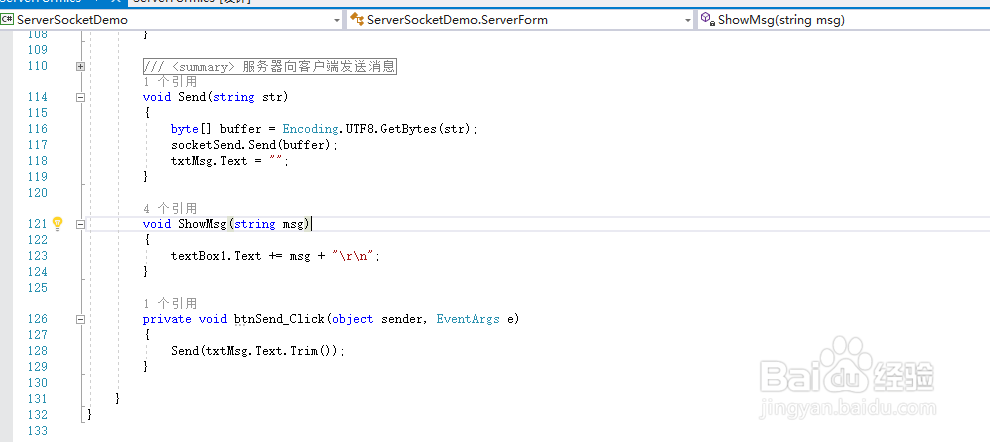Click line number 128 in the margin
This screenshot has height=442, width=990.
coord(38,350)
